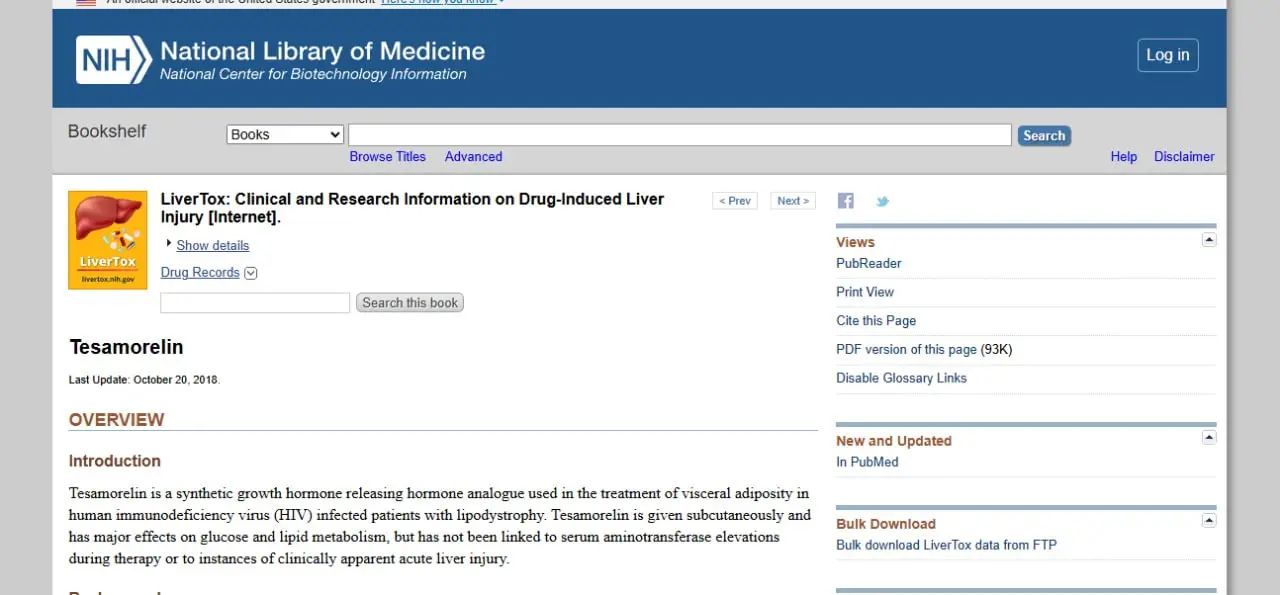Image resolution: width=1280 pixels, height=595 pixels.
Task: Open Browse Titles link
Action: [387, 157]
